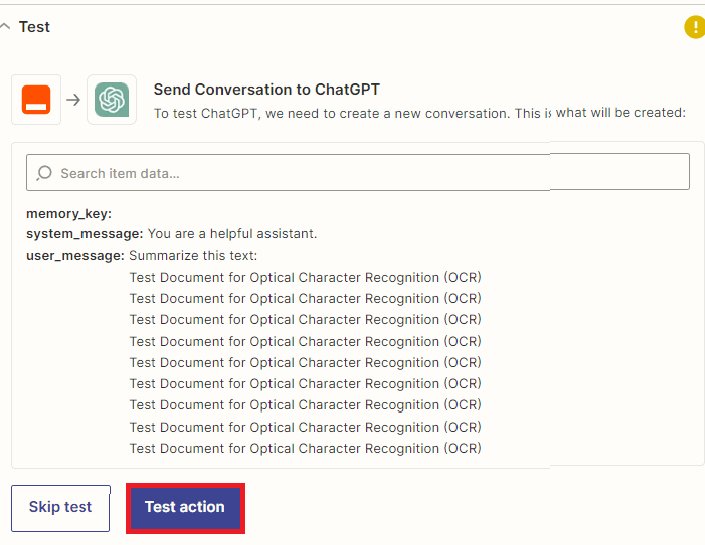Click the arrow between the app icons
The image size is (705, 545).
point(73,99)
